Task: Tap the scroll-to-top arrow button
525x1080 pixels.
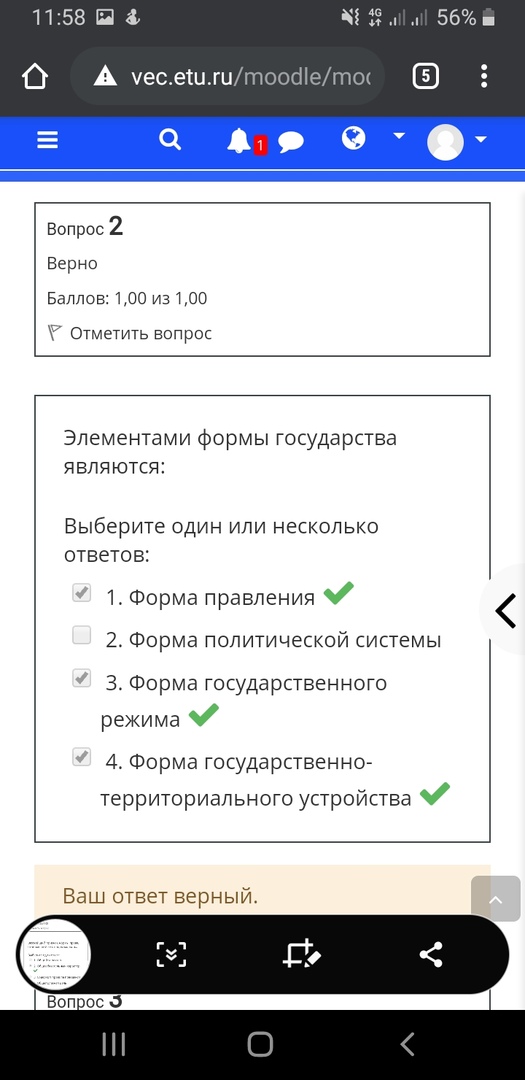Action: pos(495,899)
